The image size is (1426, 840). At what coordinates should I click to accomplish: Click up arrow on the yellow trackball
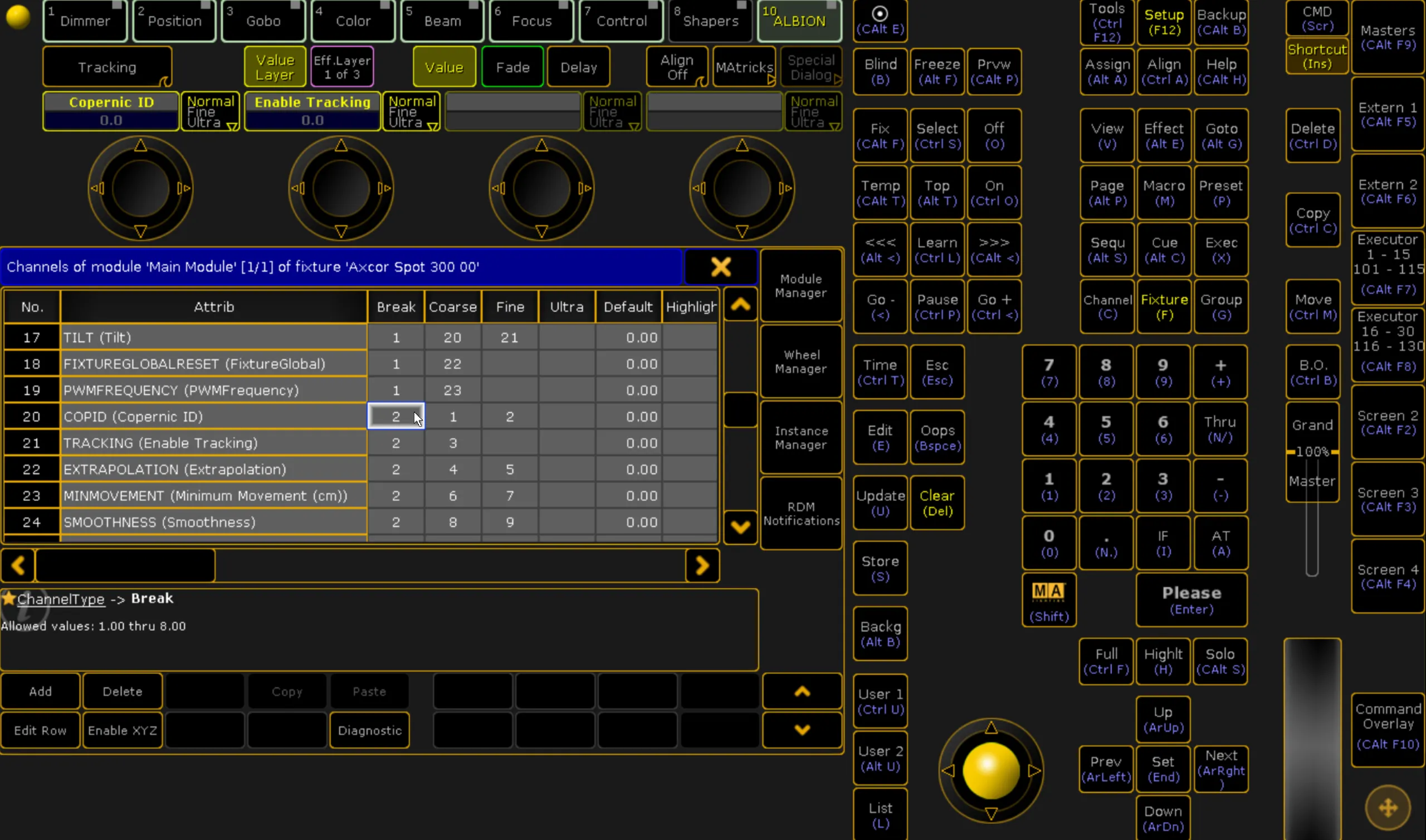[991, 727]
